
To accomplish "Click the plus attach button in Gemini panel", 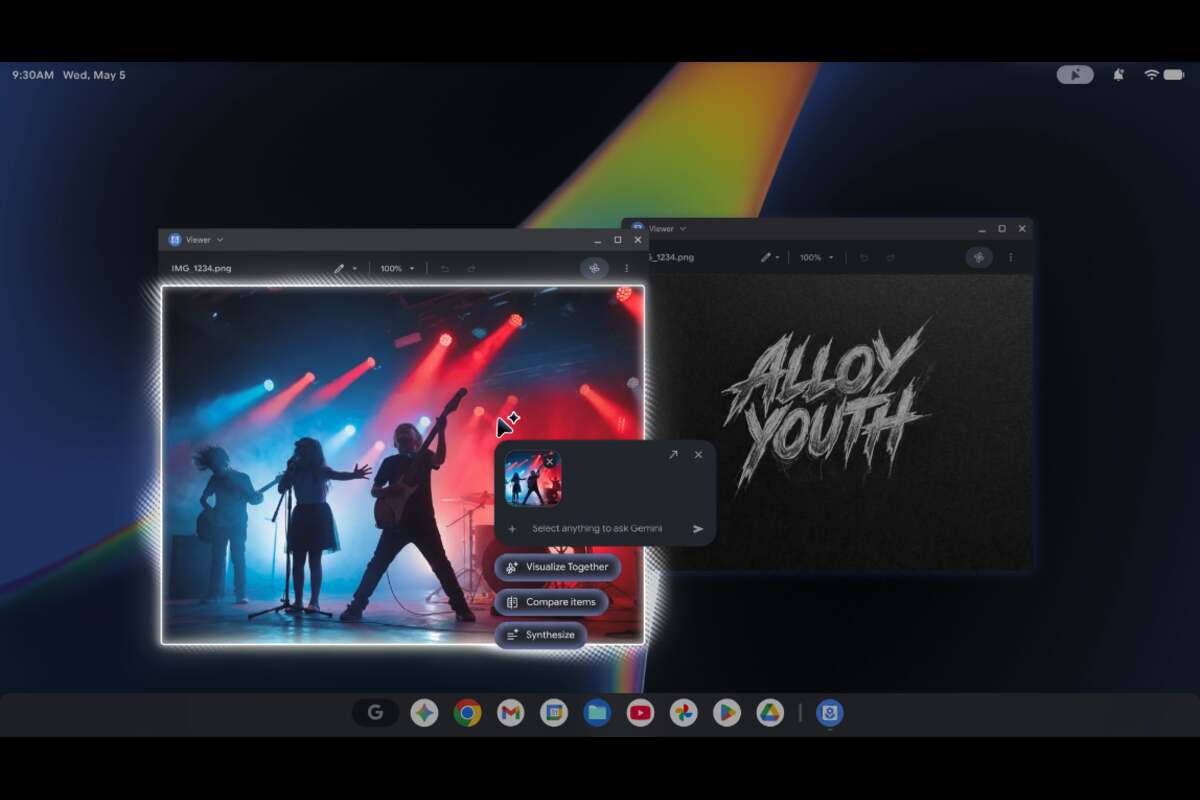I will [512, 529].
